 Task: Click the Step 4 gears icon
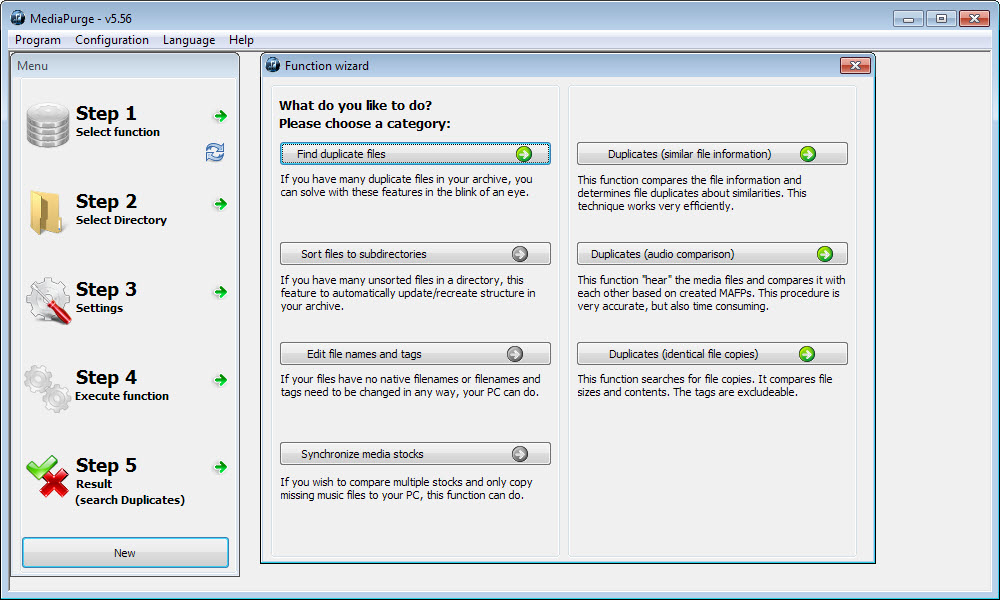47,387
